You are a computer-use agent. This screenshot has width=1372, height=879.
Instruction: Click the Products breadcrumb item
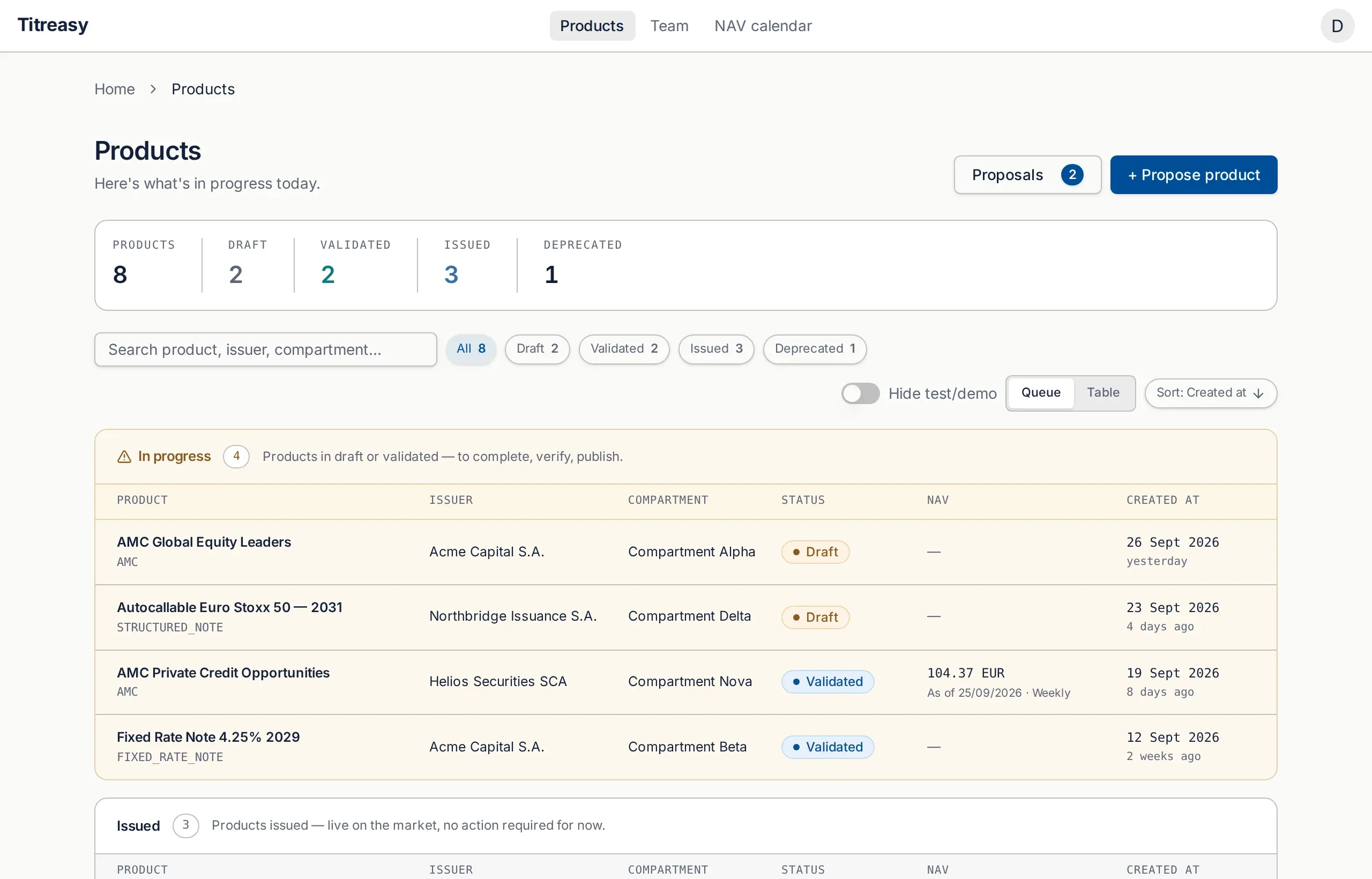point(203,89)
